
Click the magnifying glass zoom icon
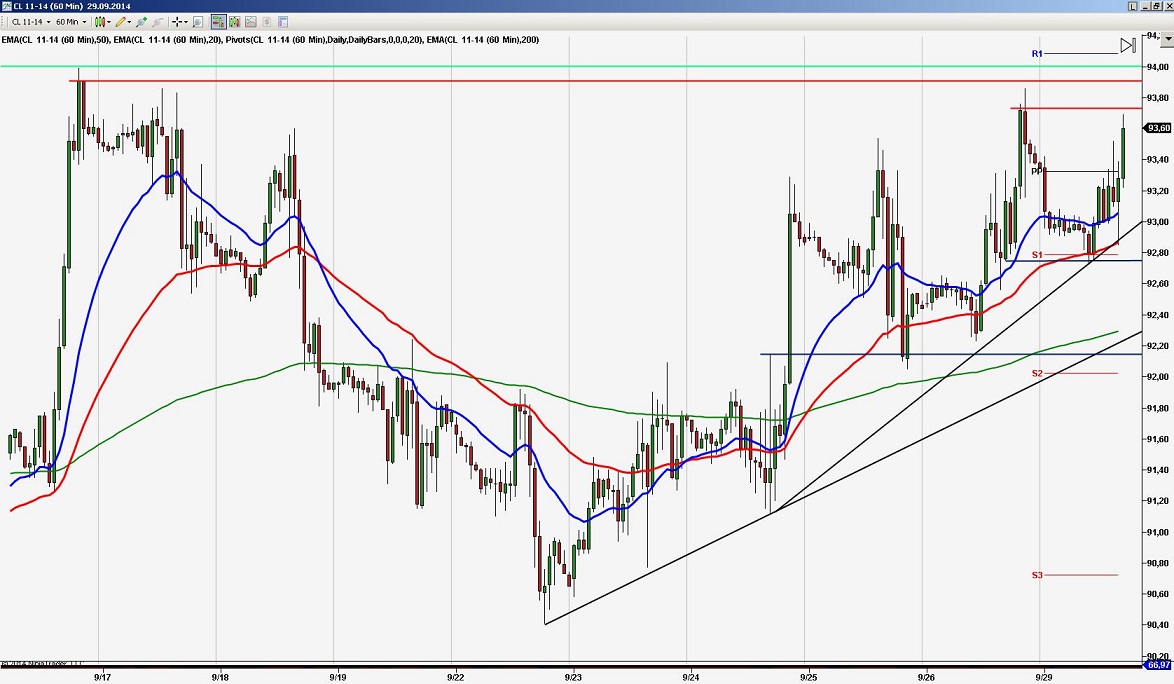click(197, 22)
